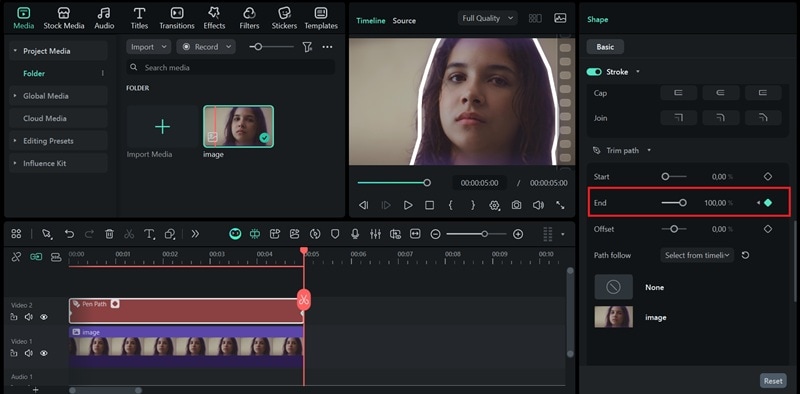Viewport: 800px width, 394px height.
Task: Expand preview to fullscreen
Action: tap(560, 205)
